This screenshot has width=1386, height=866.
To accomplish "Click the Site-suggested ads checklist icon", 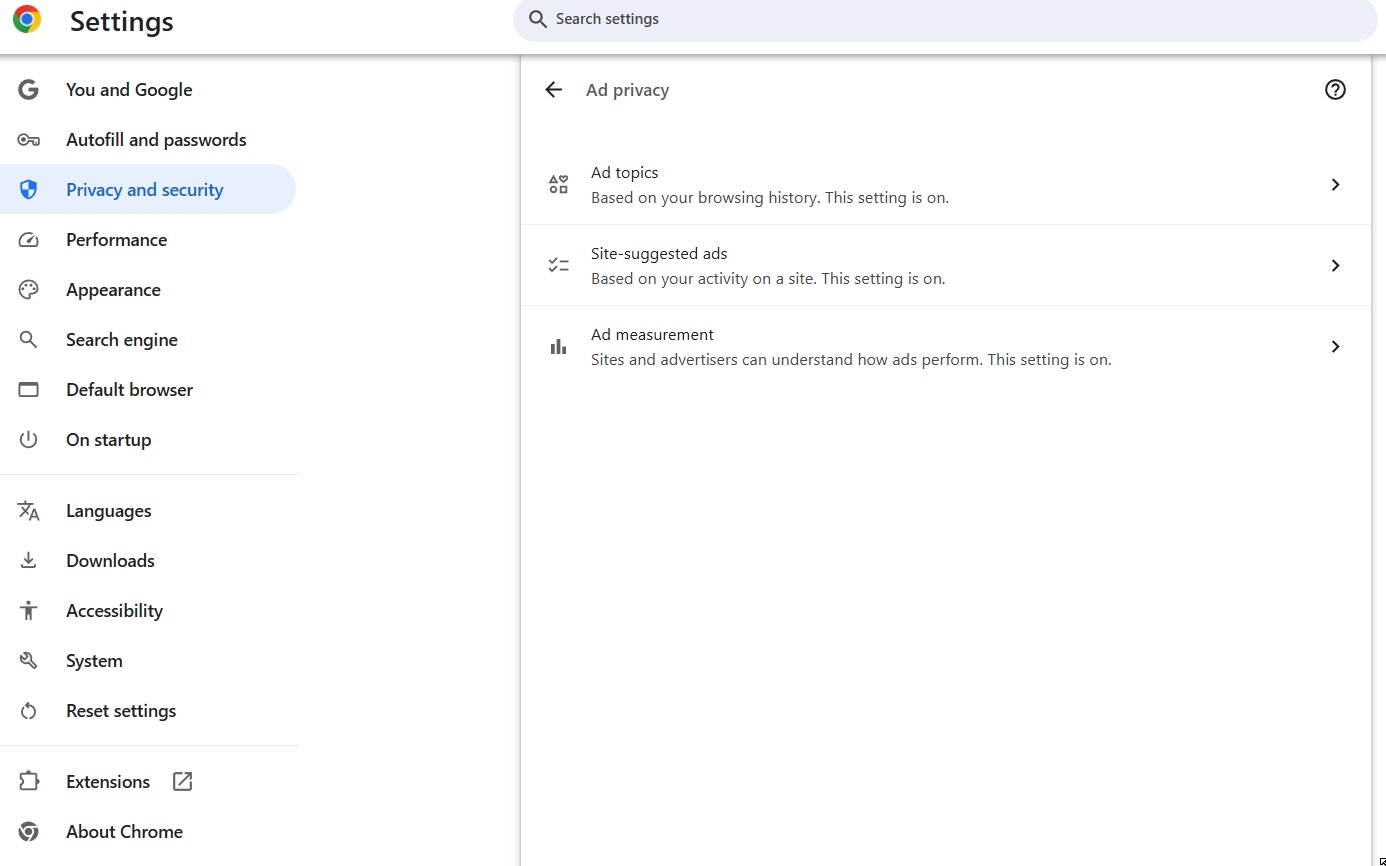I will pyautogui.click(x=558, y=266).
